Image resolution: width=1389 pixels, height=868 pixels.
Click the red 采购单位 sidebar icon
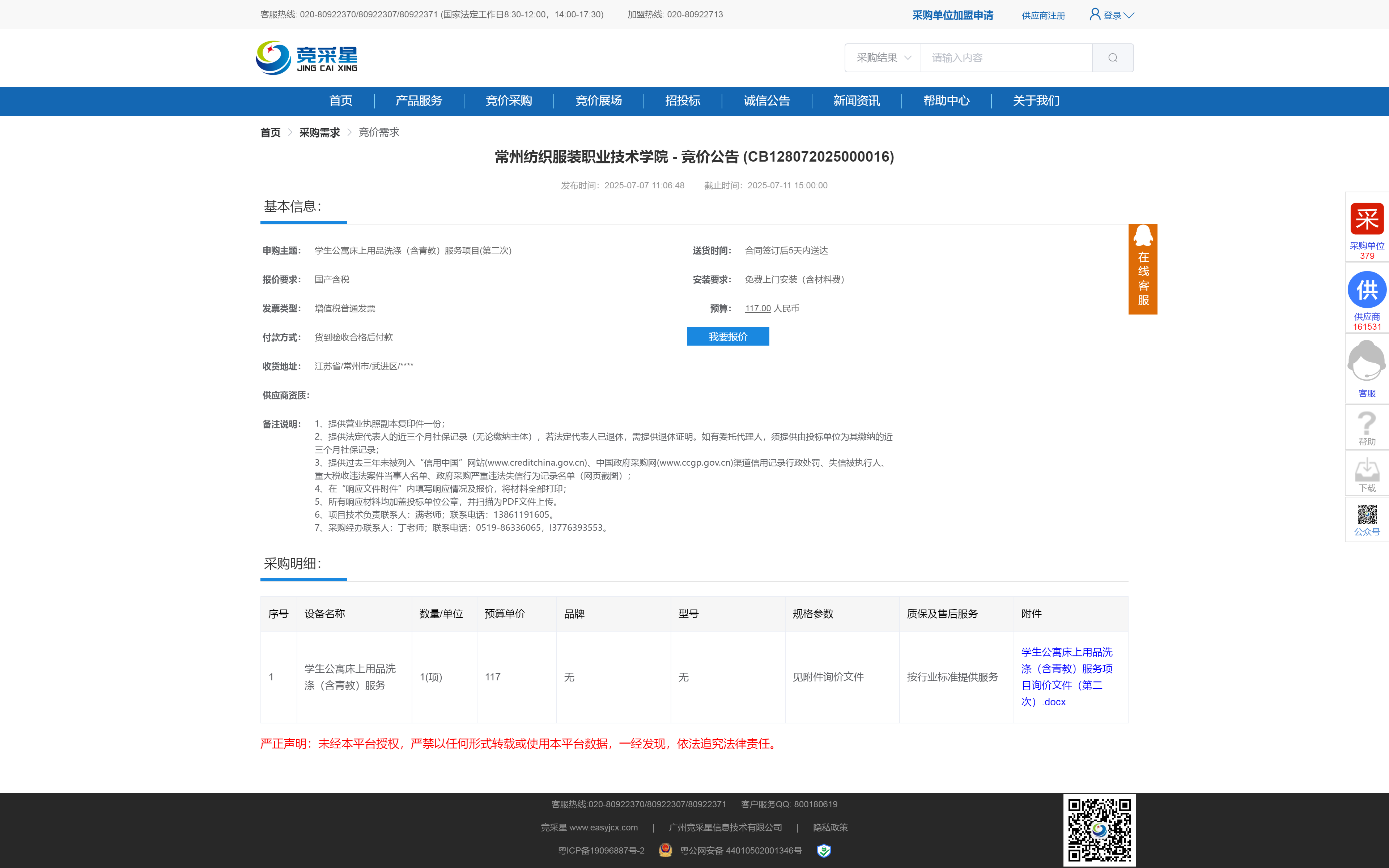click(x=1367, y=219)
